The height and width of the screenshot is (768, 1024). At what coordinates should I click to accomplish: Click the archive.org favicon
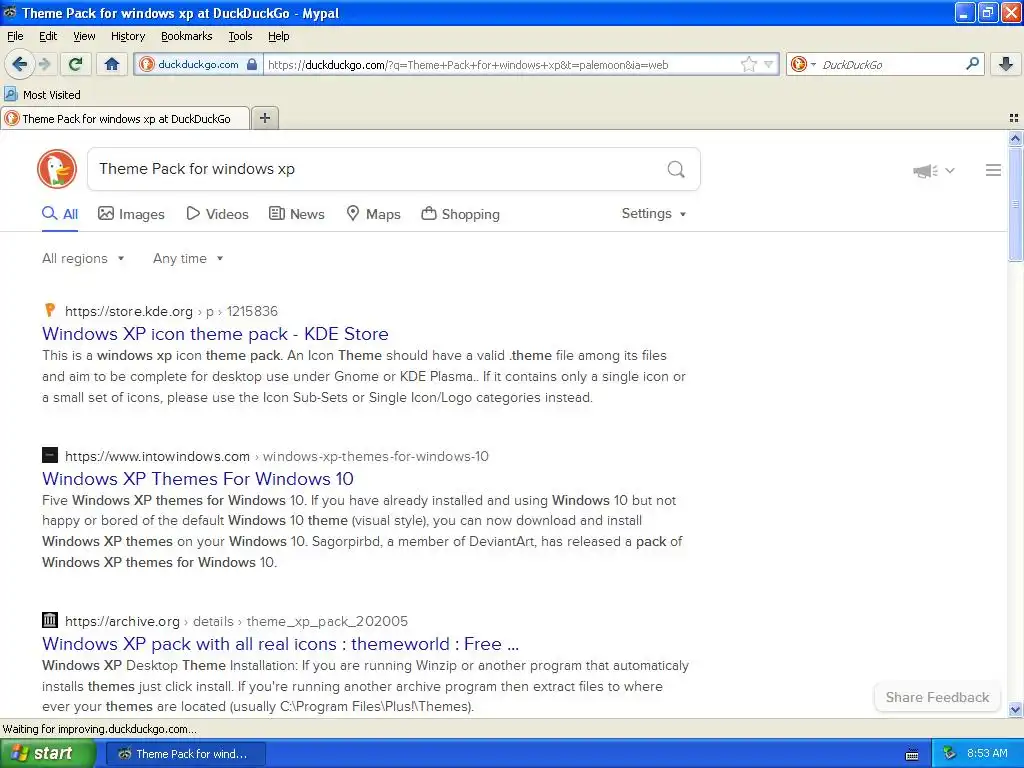click(50, 620)
